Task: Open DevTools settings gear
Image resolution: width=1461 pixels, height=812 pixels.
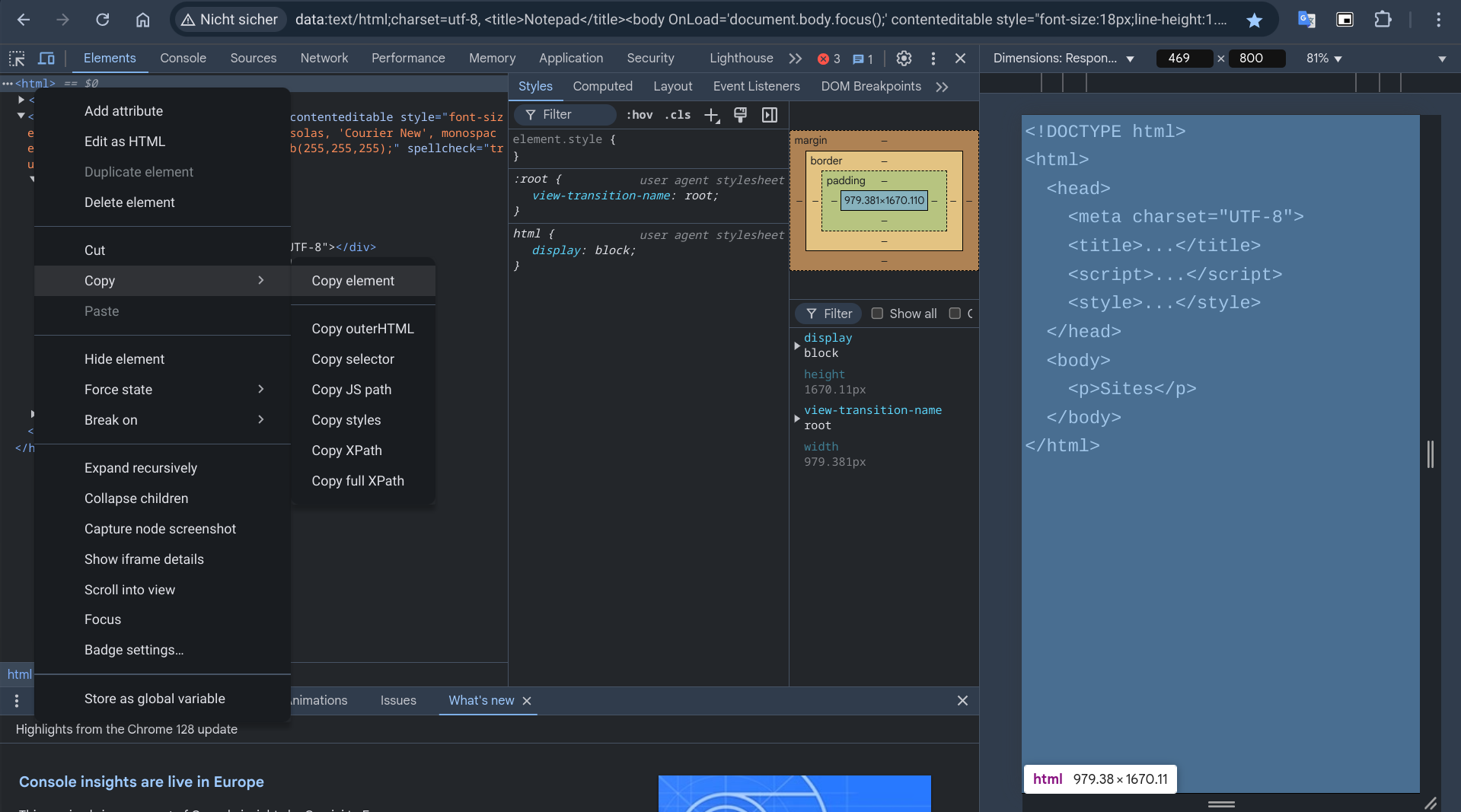Action: 904,59
